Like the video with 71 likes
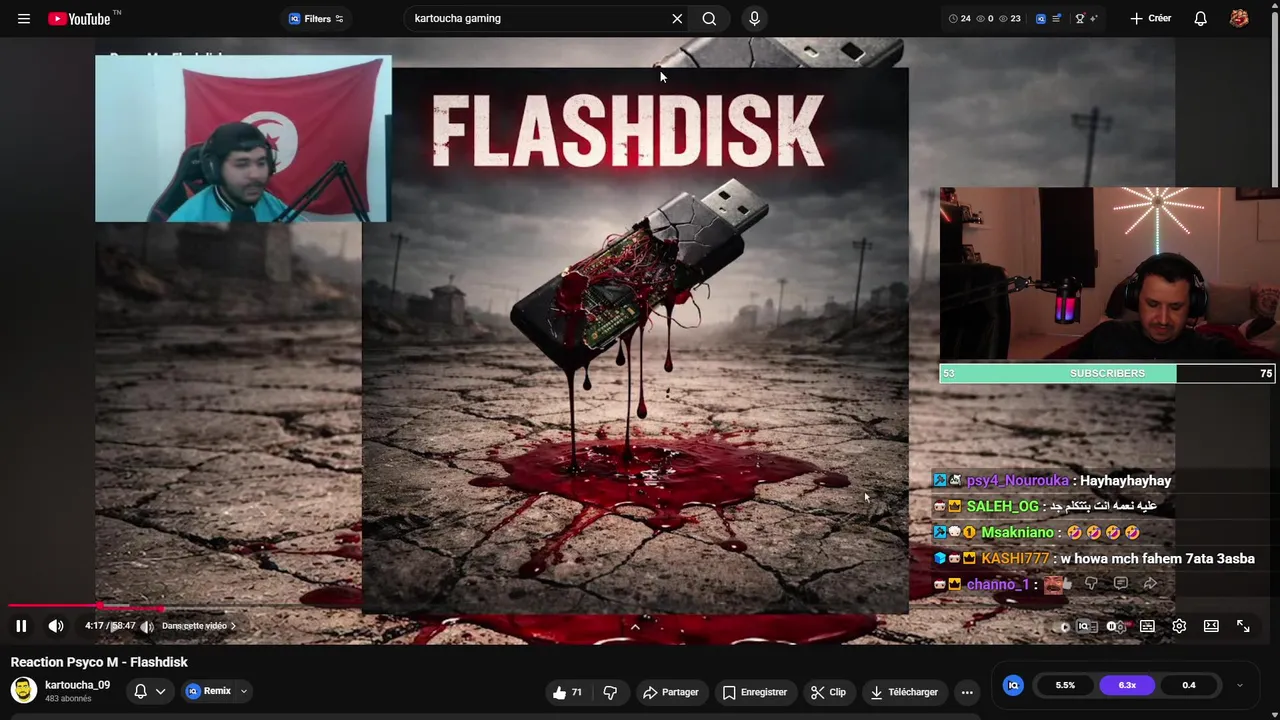Viewport: 1280px width, 720px height. coord(568,692)
